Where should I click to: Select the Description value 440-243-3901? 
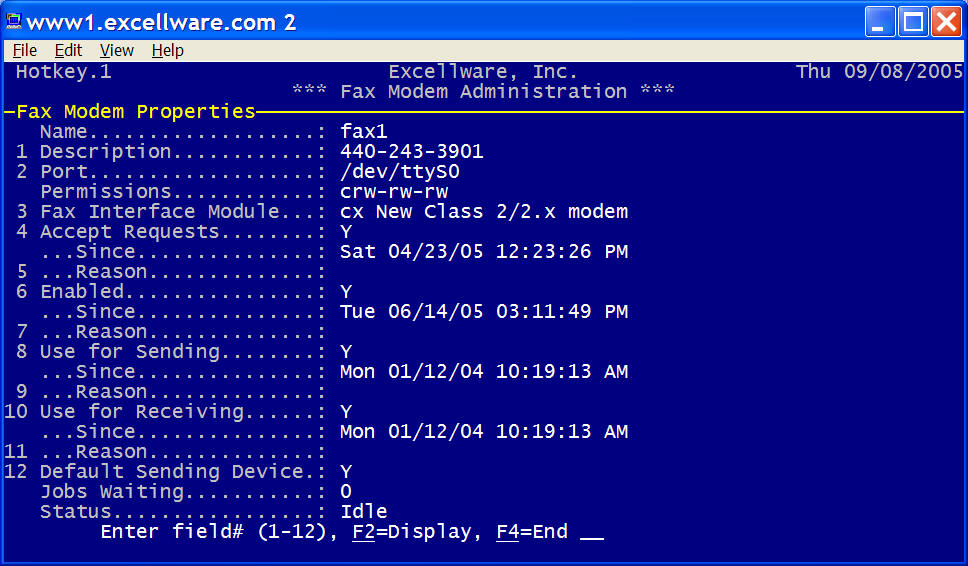pyautogui.click(x=411, y=151)
